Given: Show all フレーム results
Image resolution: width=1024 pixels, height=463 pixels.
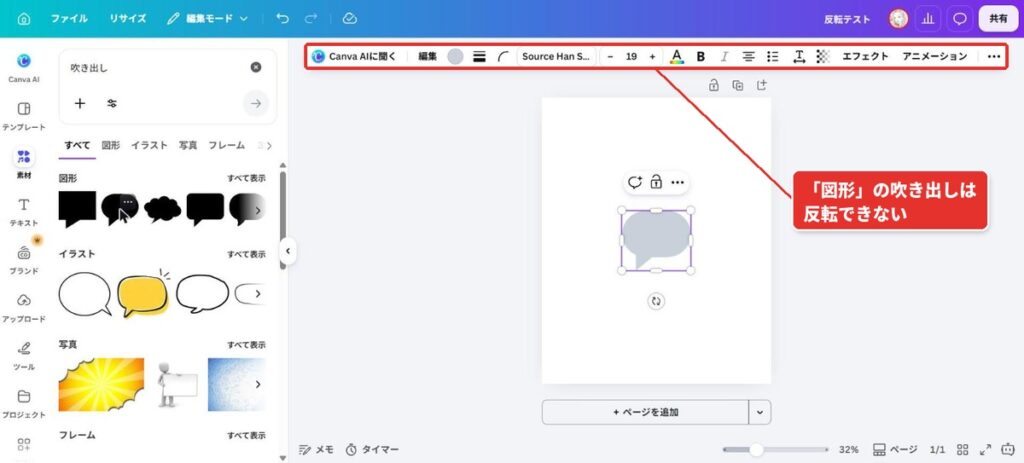Looking at the screenshot, I should click(246, 435).
